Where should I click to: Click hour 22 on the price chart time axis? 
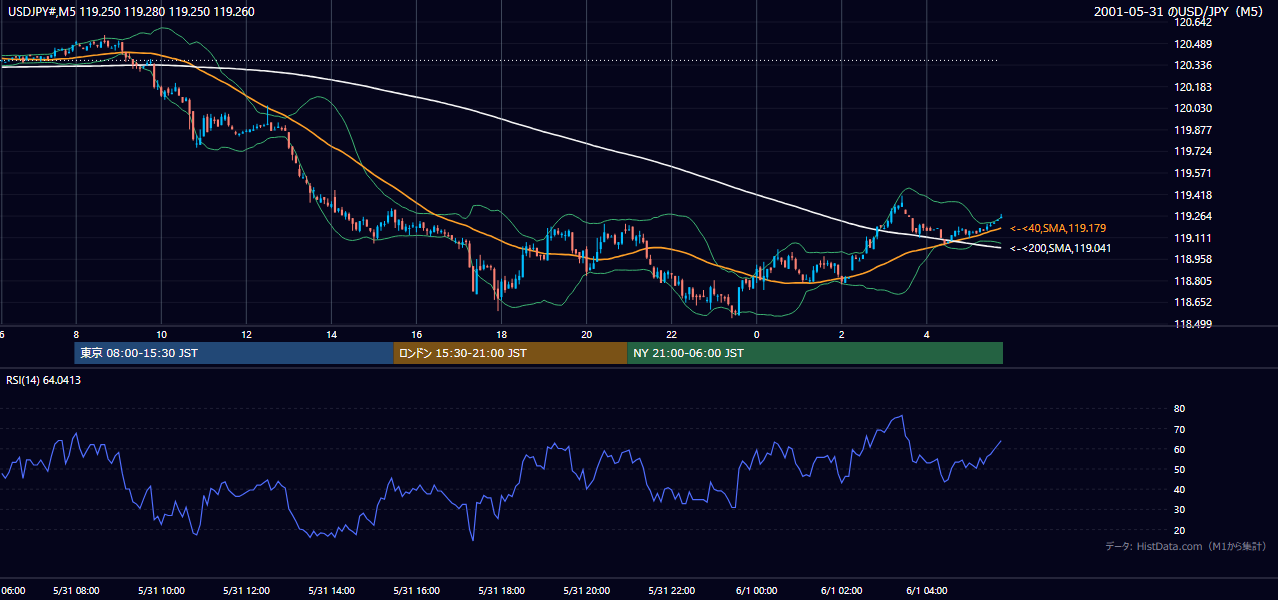pyautogui.click(x=671, y=334)
